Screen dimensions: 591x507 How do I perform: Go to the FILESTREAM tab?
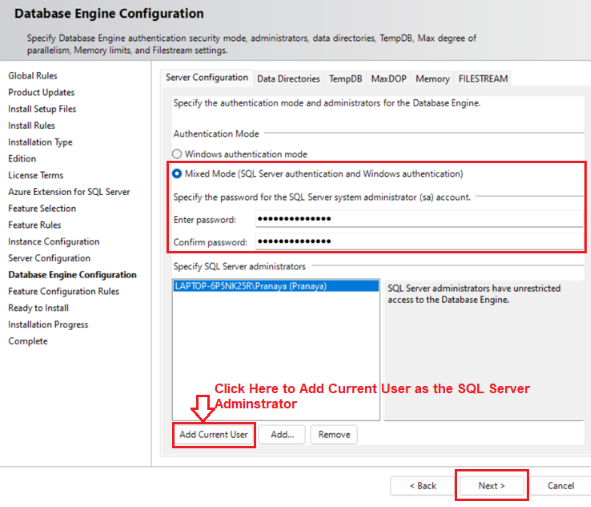point(483,79)
